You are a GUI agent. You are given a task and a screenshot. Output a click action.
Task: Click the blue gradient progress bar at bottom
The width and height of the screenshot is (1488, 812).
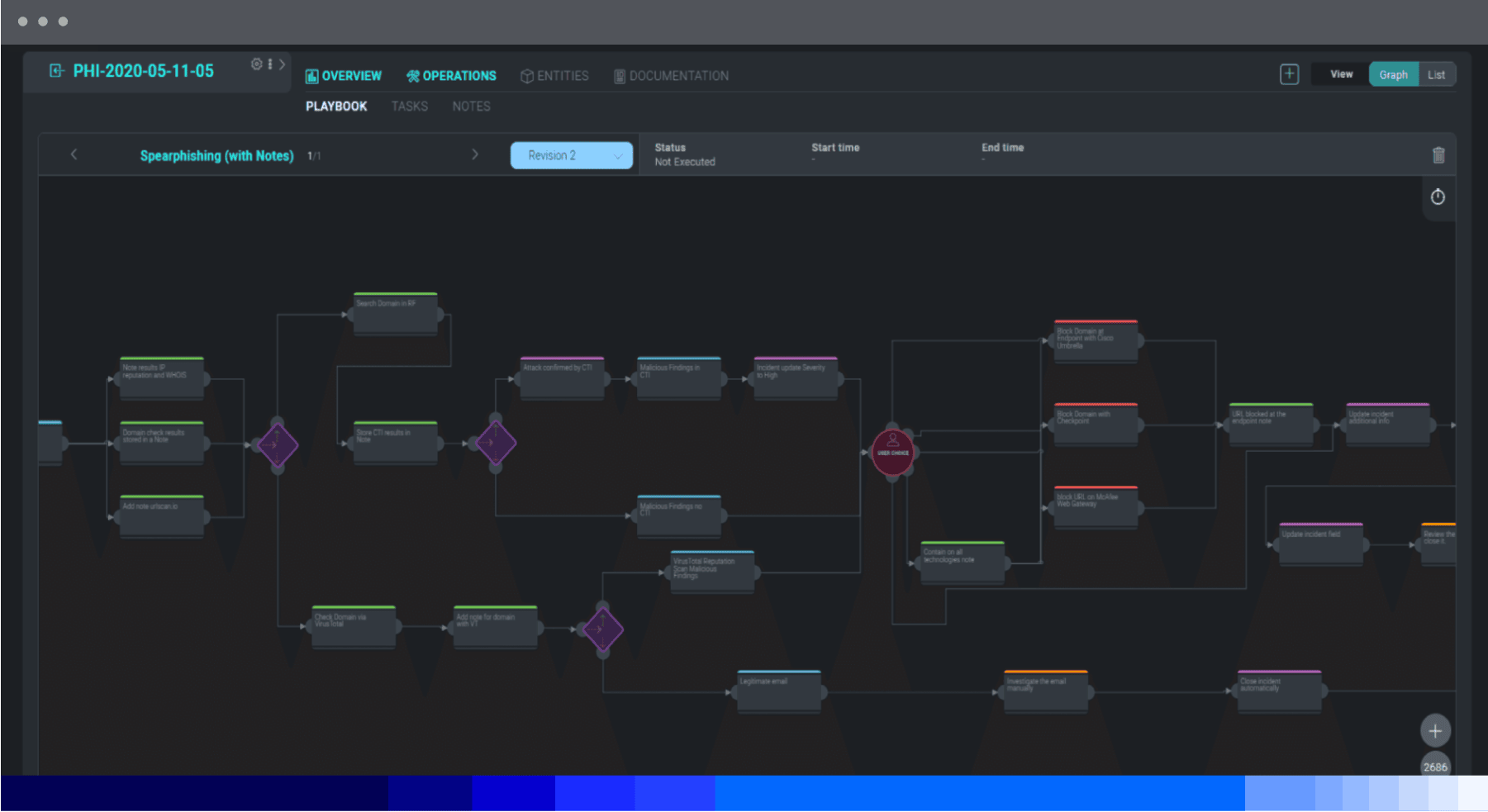tap(744, 792)
